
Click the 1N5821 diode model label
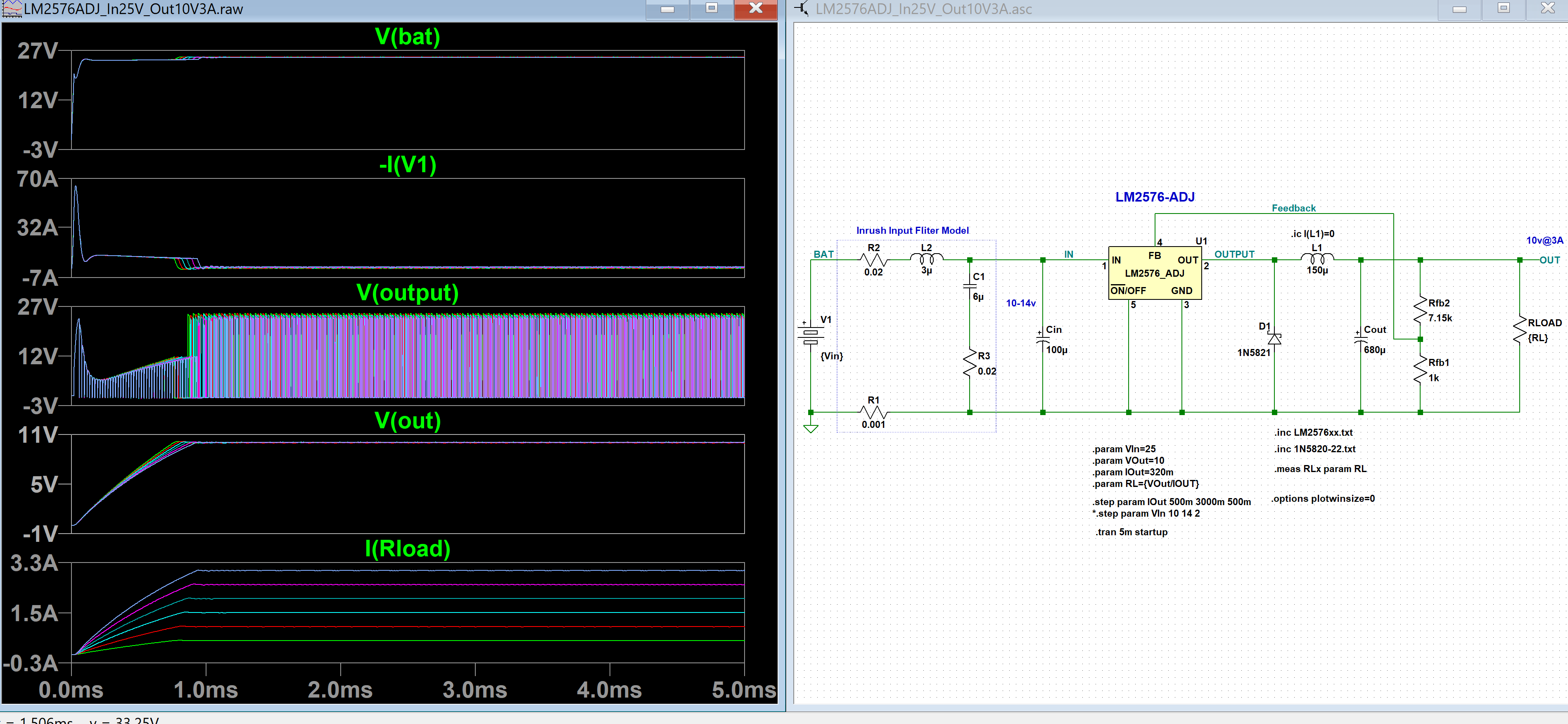click(1254, 353)
